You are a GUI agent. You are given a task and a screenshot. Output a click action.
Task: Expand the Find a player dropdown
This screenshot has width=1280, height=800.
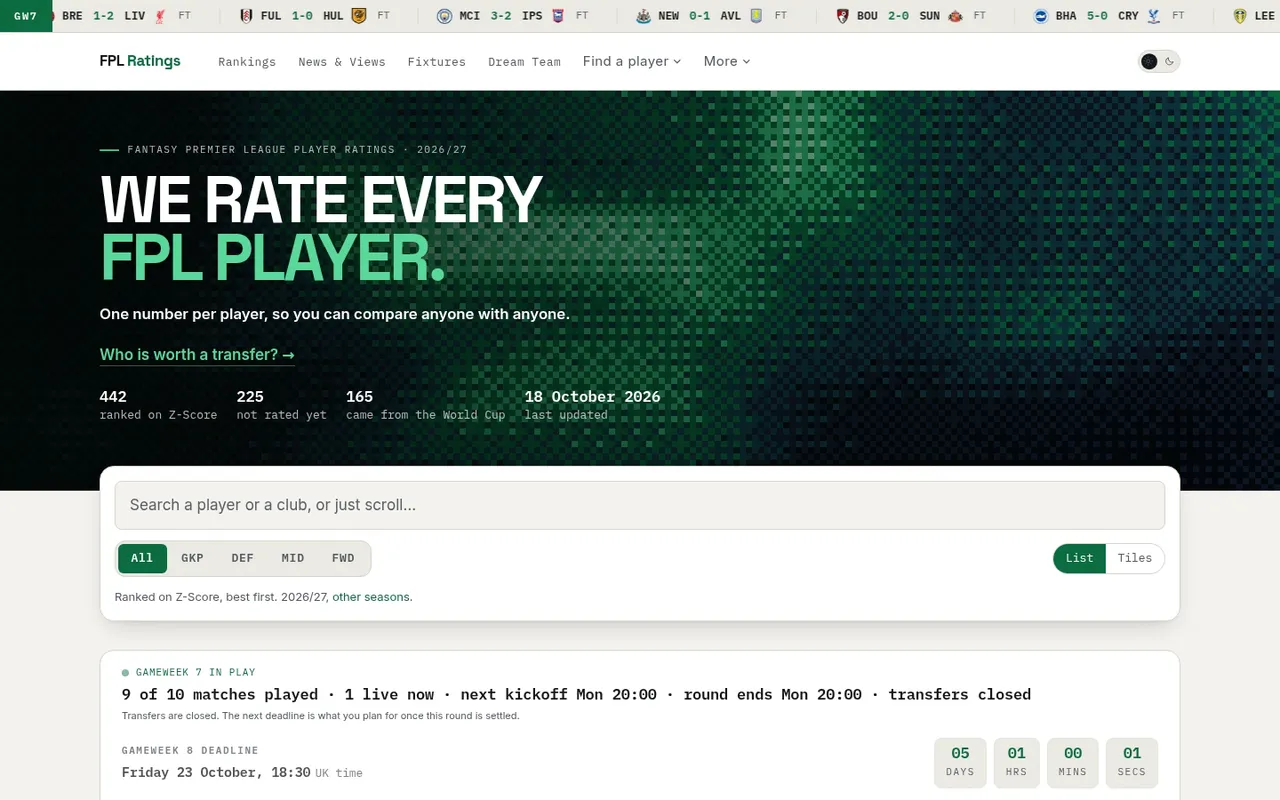click(x=632, y=61)
